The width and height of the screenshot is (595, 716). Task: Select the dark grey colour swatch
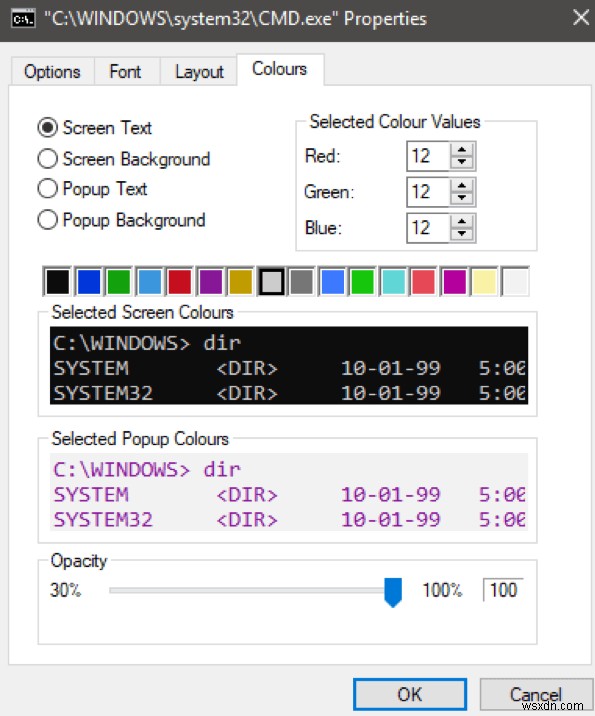(302, 281)
